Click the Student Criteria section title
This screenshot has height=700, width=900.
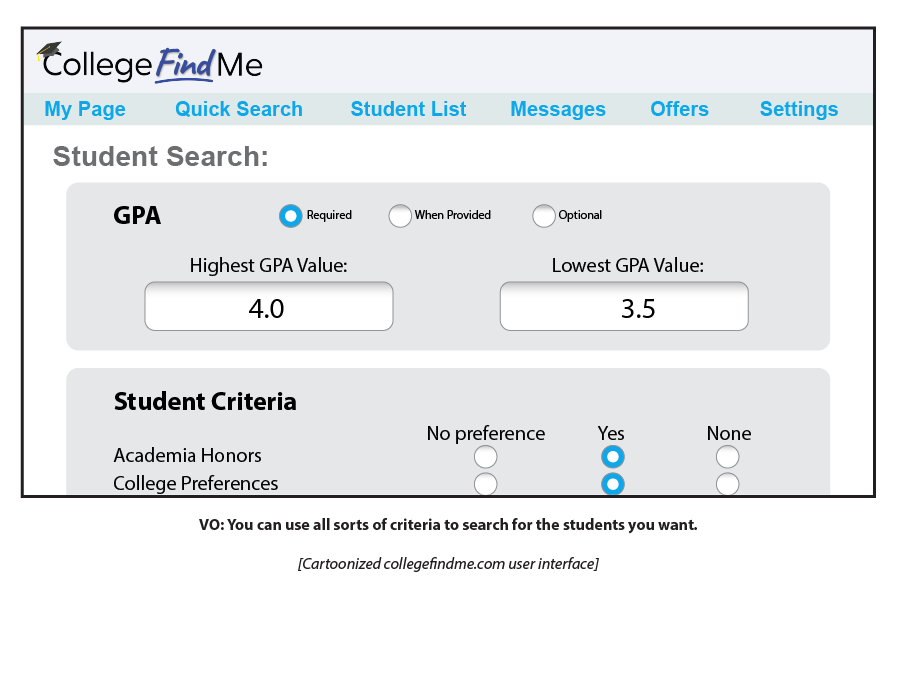205,402
